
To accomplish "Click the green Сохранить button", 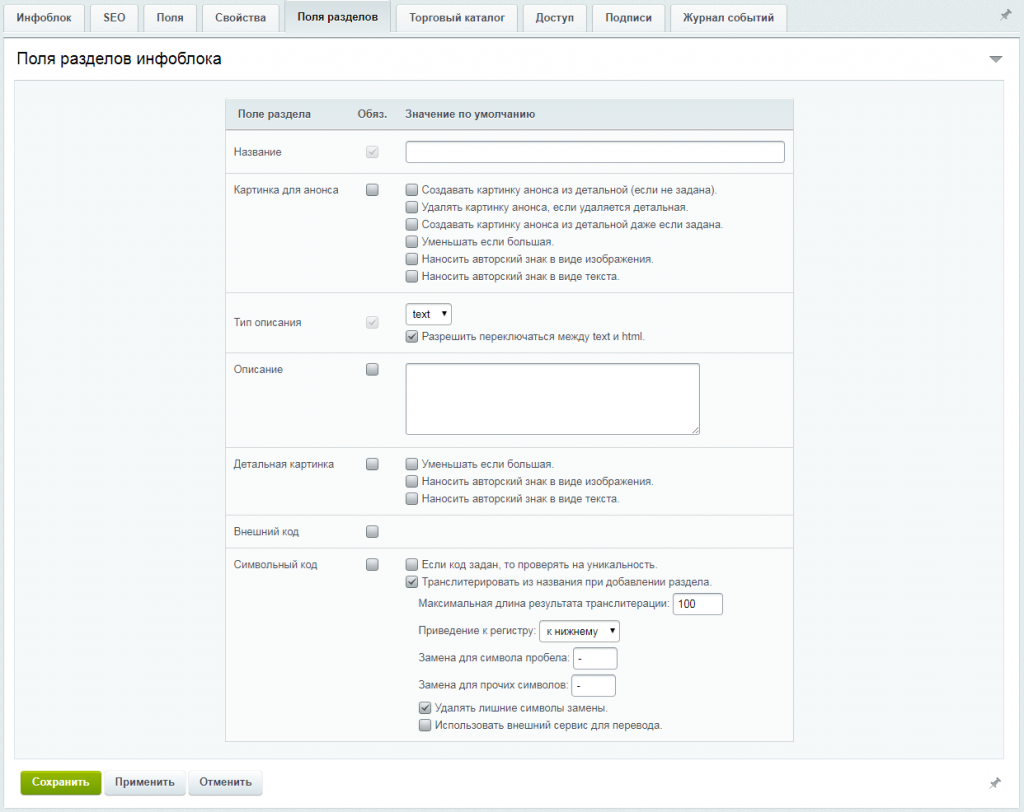I will (61, 782).
